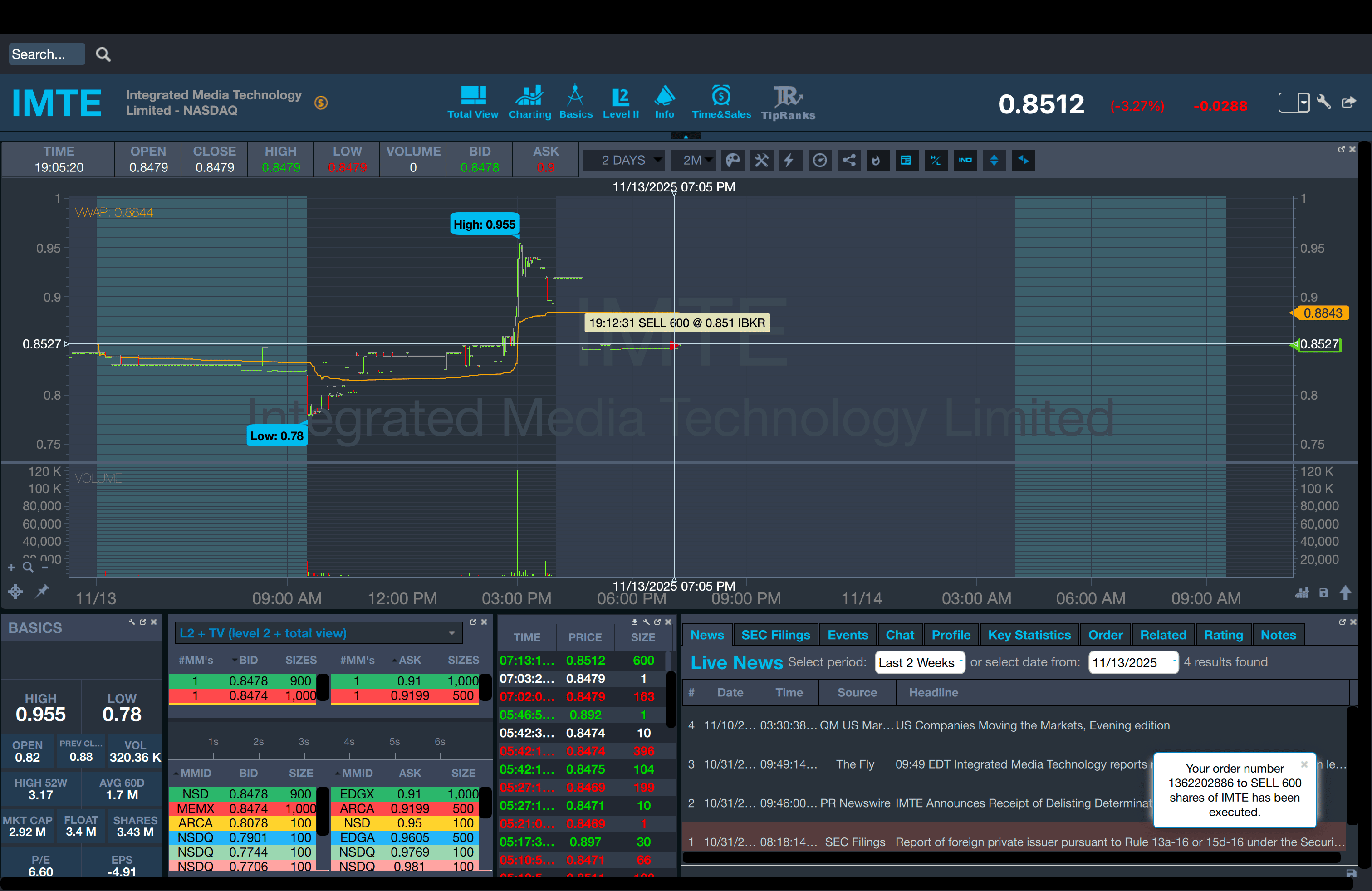
Task: Click the Search input field
Action: click(46, 54)
